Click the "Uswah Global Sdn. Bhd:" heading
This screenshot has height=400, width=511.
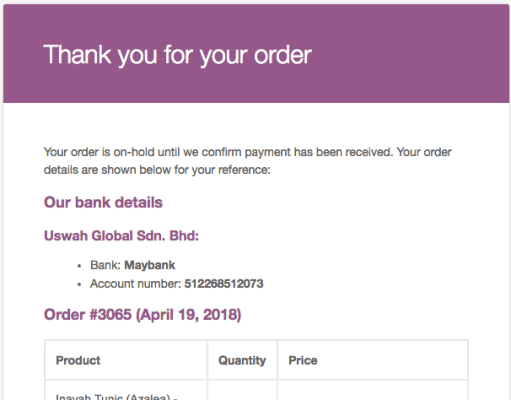(121, 236)
